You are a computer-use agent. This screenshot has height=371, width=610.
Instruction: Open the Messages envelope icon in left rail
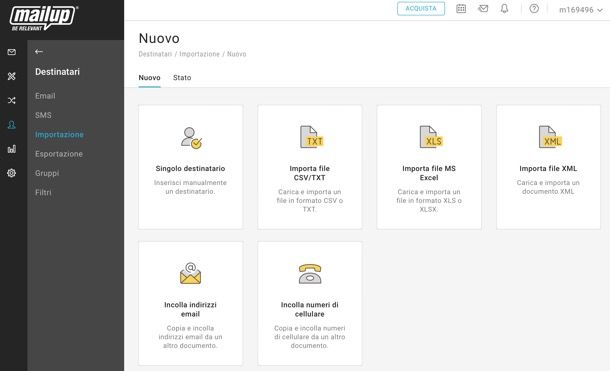coord(12,52)
